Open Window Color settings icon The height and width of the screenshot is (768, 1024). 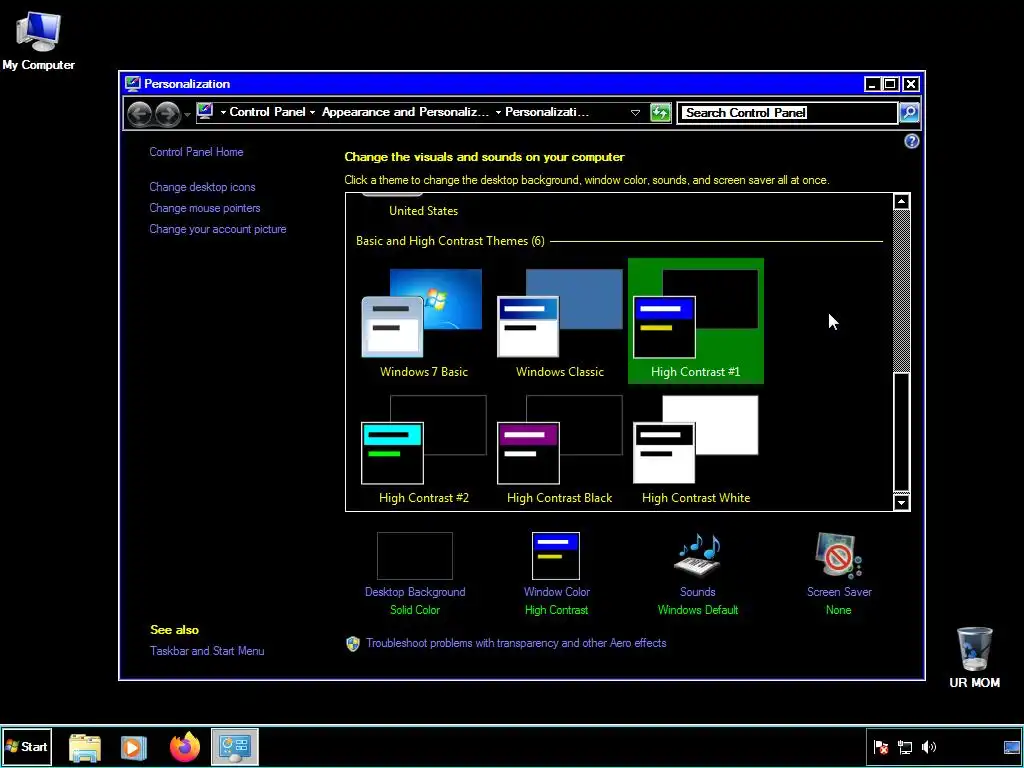[556, 556]
